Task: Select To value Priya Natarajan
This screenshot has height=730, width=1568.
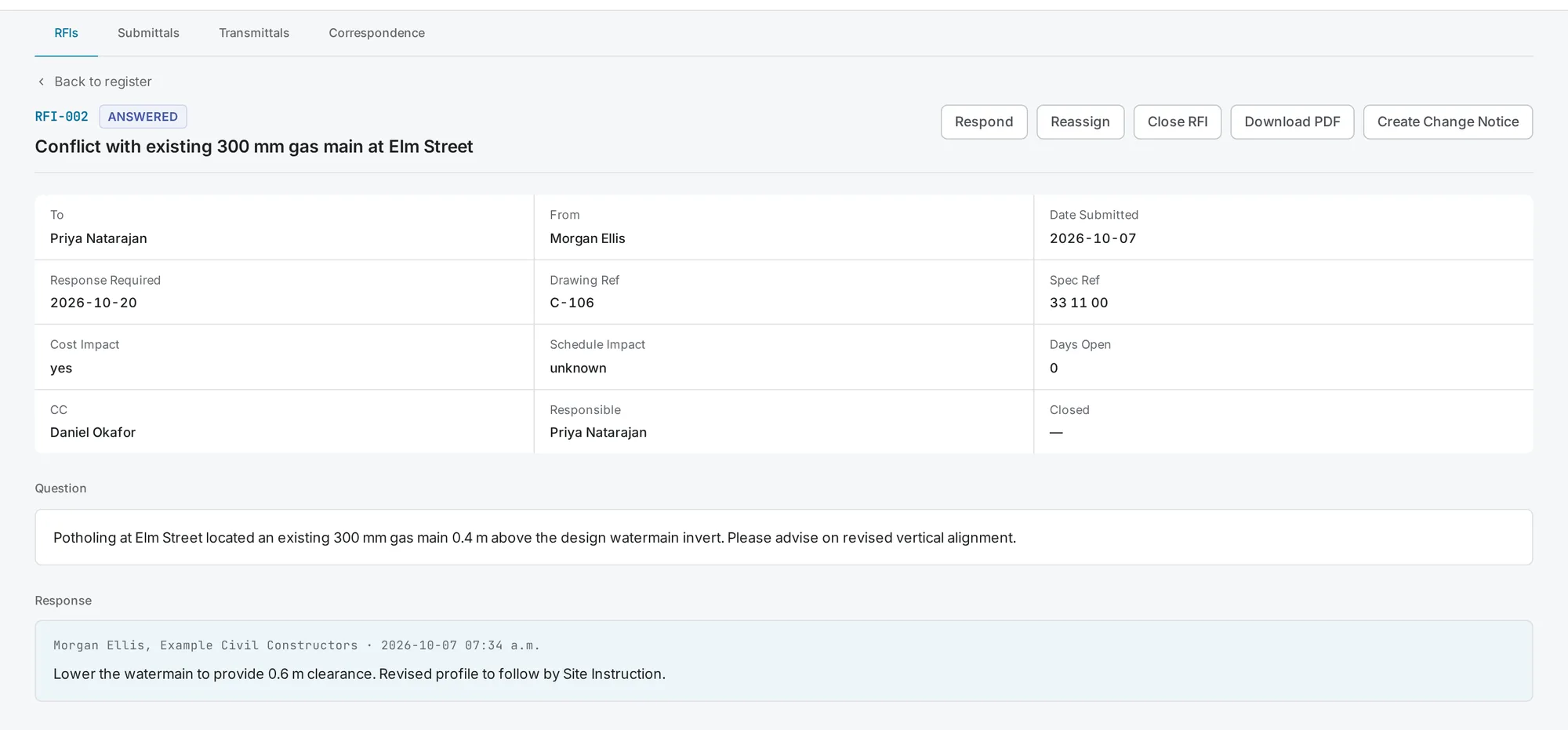Action: coord(99,238)
